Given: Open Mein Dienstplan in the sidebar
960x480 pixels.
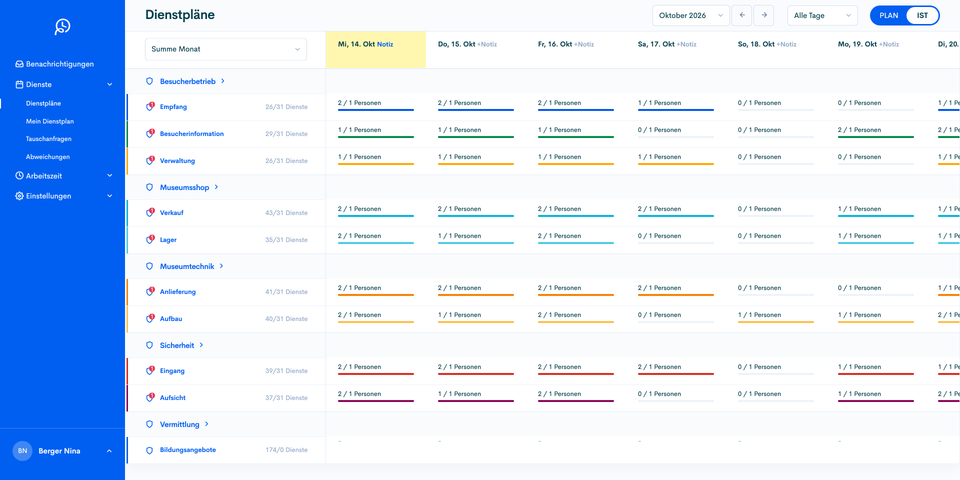Looking at the screenshot, I should tap(50, 121).
